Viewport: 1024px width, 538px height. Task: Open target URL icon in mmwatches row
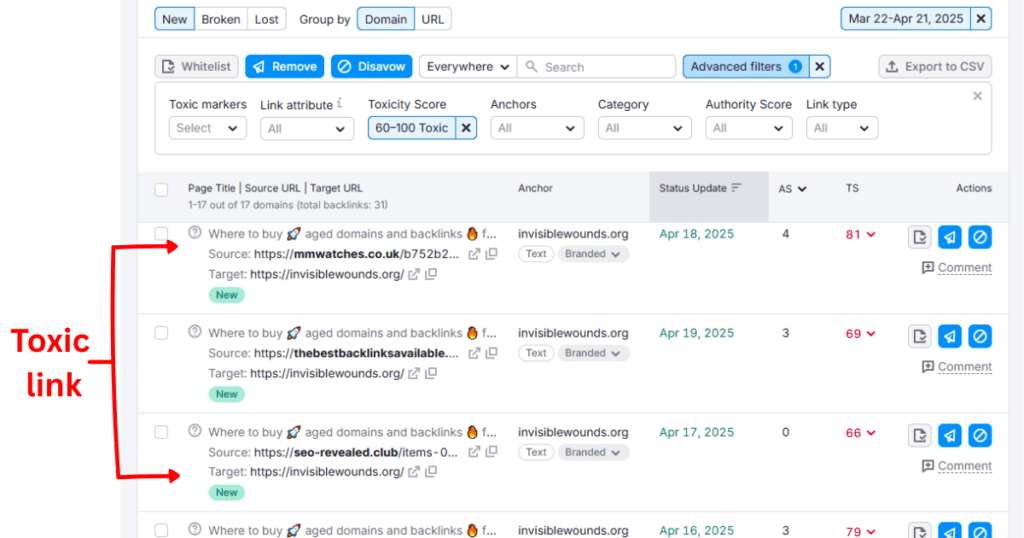[x=414, y=275]
